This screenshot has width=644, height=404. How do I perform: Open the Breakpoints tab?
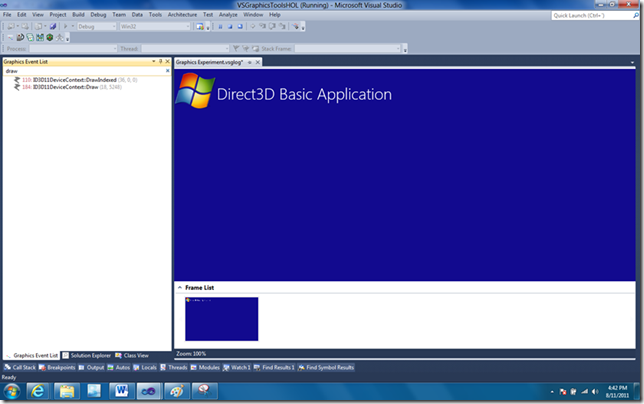pyautogui.click(x=57, y=367)
